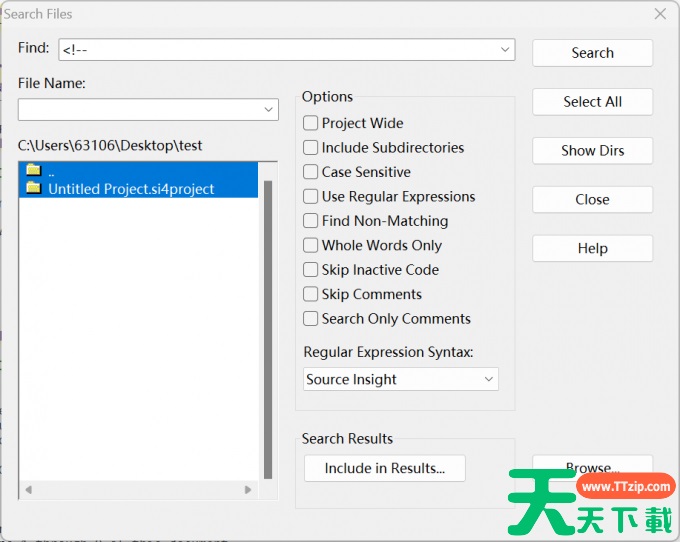Screen dimensions: 680x542
Task: Click the Untitled Project.si4project folder icon
Action: pos(33,188)
